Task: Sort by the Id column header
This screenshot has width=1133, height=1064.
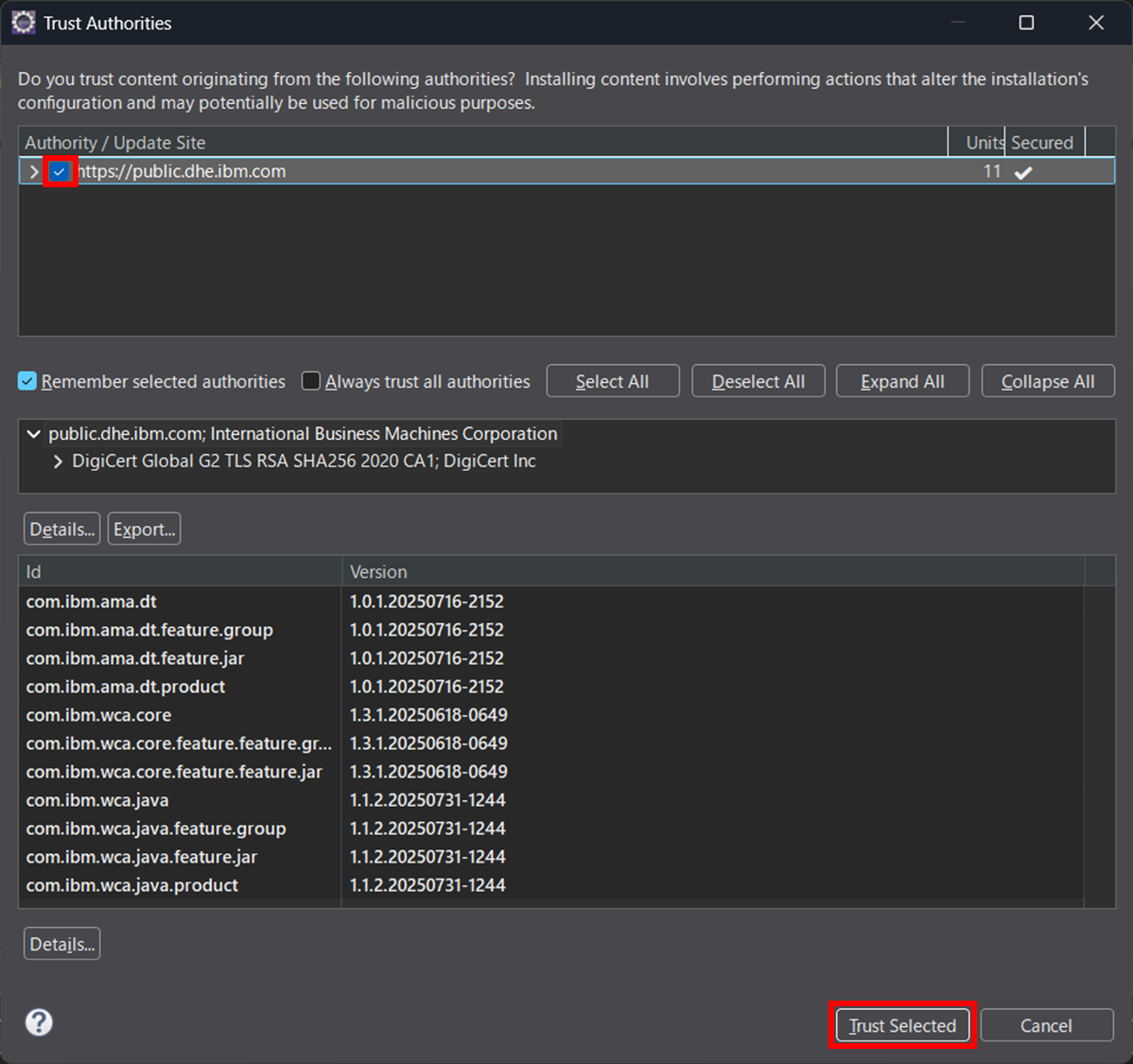Action: coord(180,572)
